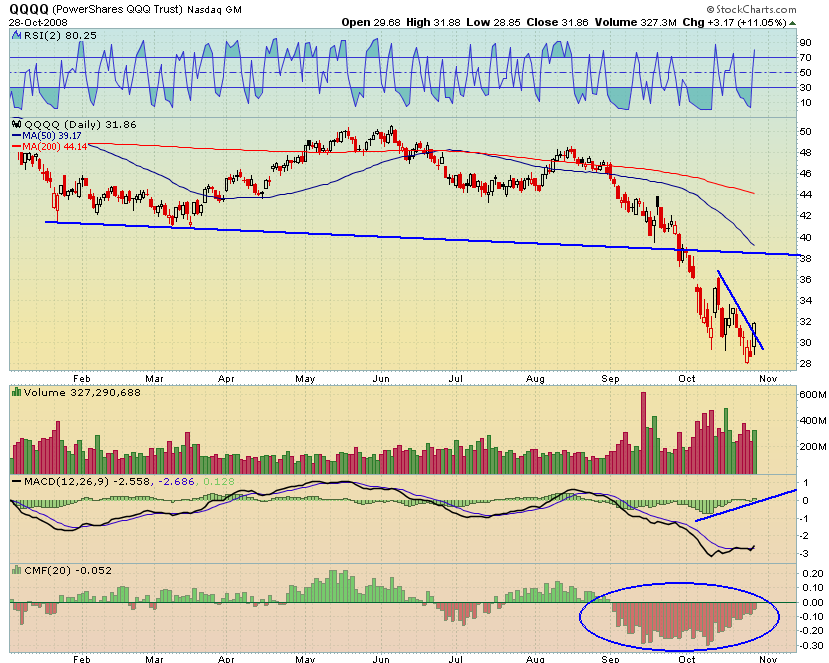
Task: Click the -0.30 tick on CMF axis
Action: point(812,645)
